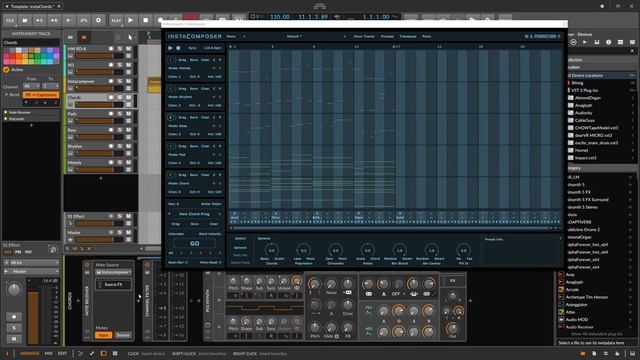This screenshot has height=360, width=640.
Task: Enable Input mute on Note Receiver
Action: [x=103, y=335]
